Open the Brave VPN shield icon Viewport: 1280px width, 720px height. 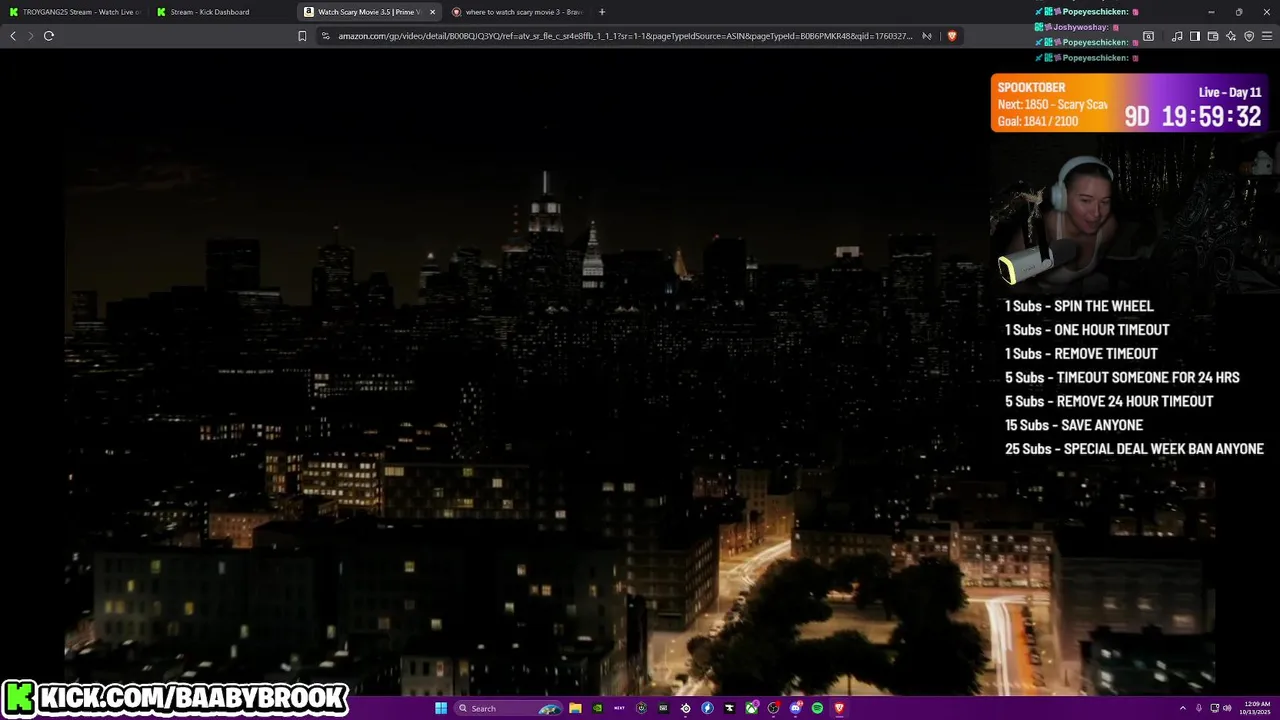(1249, 36)
